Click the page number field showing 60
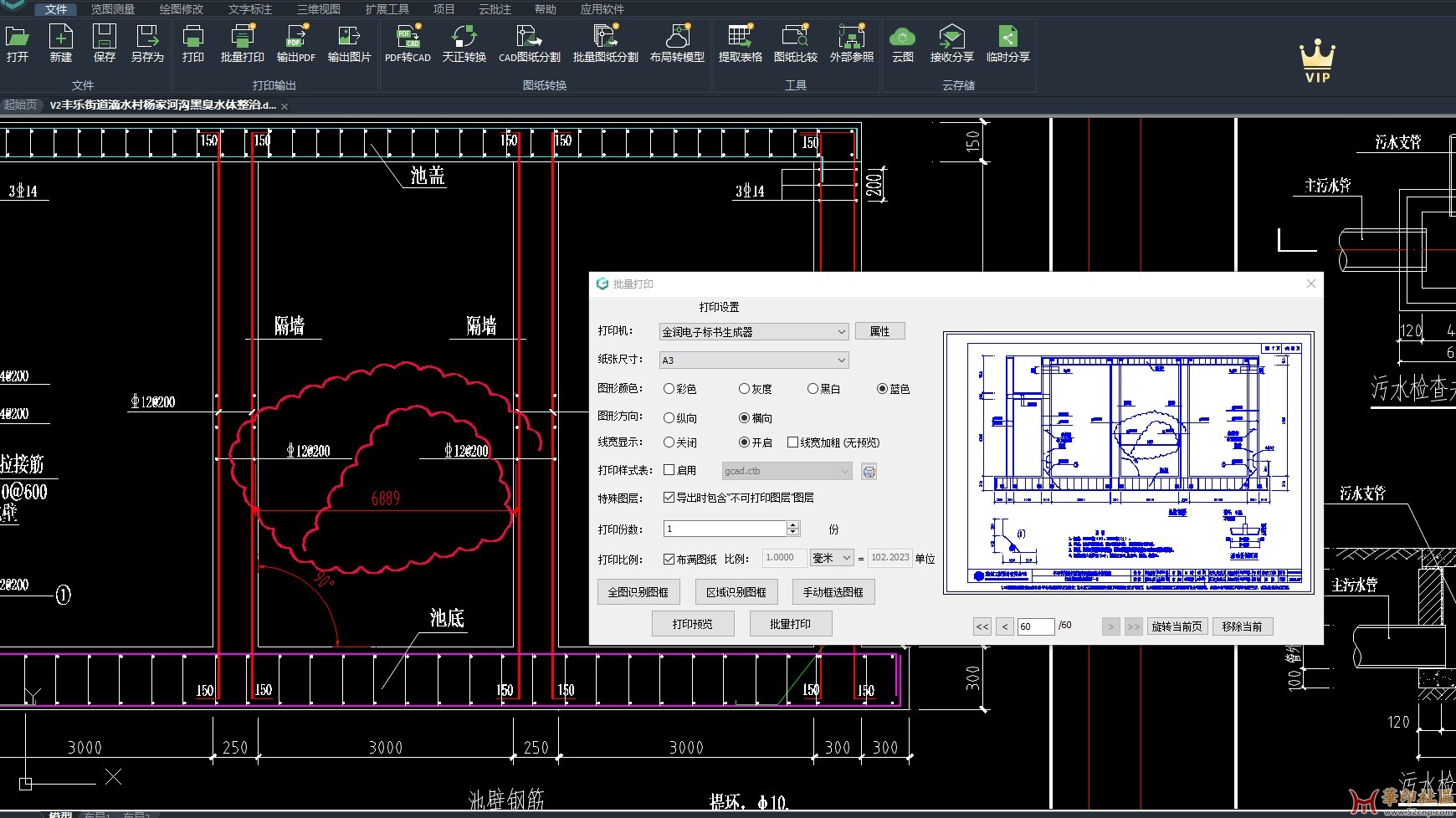 click(1036, 626)
